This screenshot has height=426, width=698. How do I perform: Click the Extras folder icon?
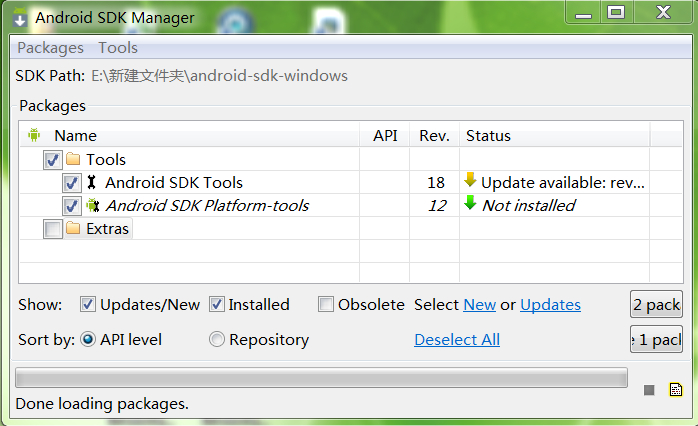[x=73, y=228]
